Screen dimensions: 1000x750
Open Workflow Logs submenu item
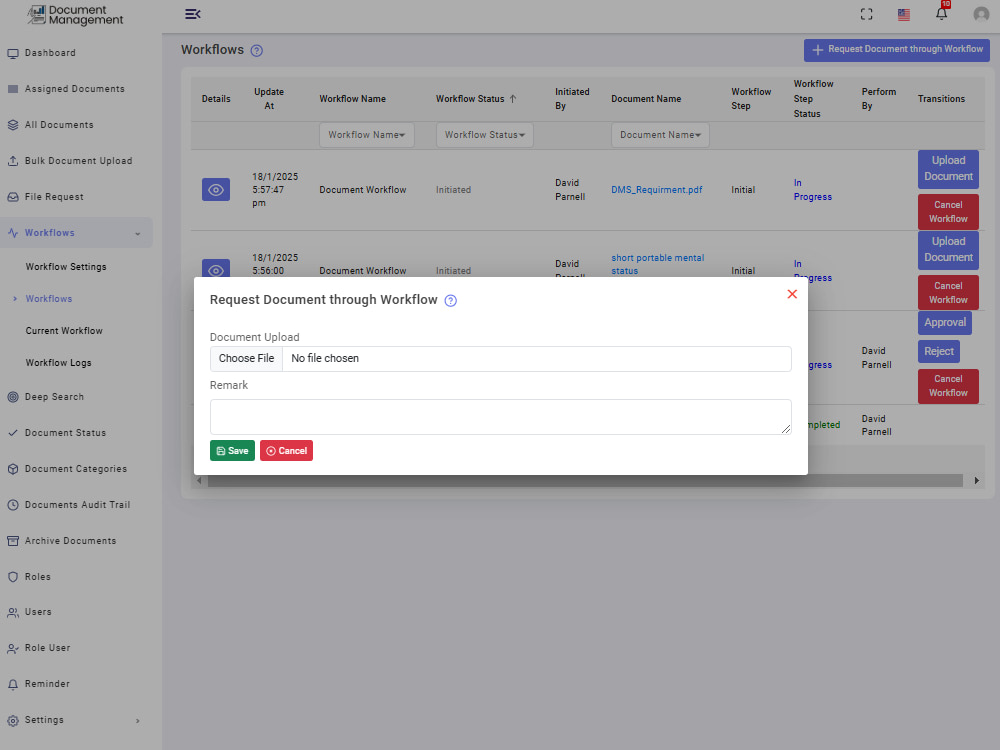click(59, 362)
